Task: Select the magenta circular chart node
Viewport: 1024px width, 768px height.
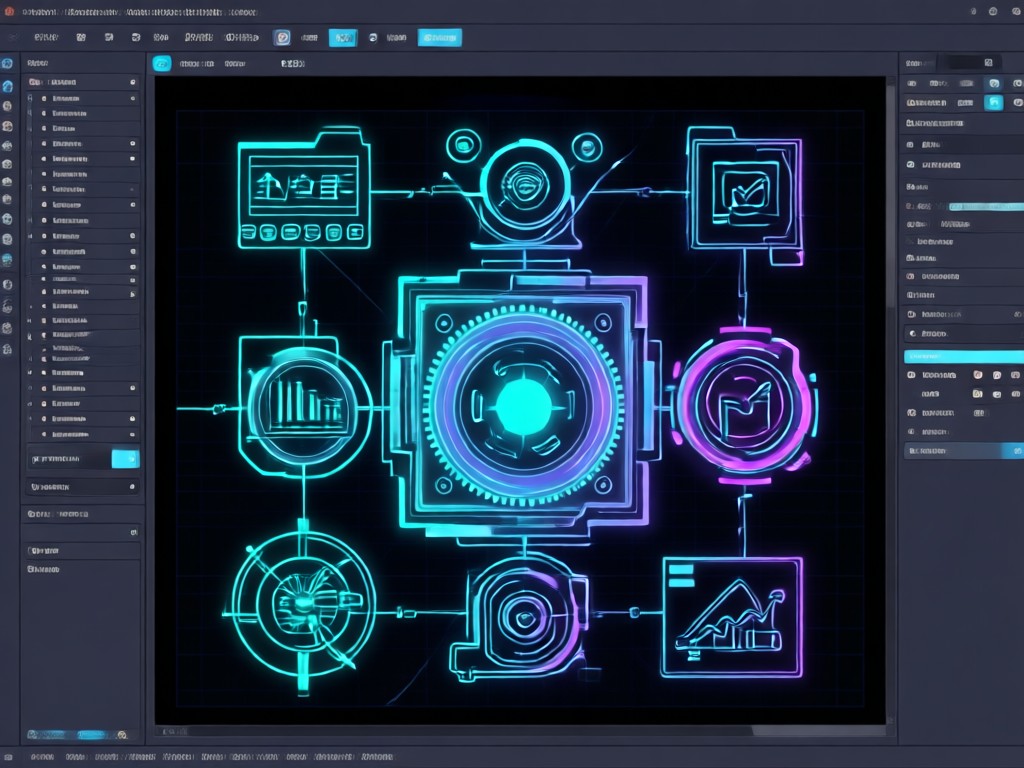Action: point(746,406)
